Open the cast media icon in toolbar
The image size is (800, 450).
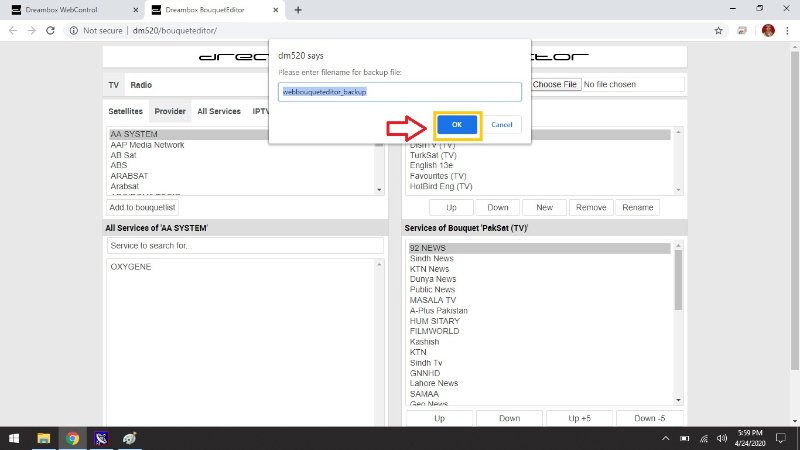pyautogui.click(x=742, y=31)
